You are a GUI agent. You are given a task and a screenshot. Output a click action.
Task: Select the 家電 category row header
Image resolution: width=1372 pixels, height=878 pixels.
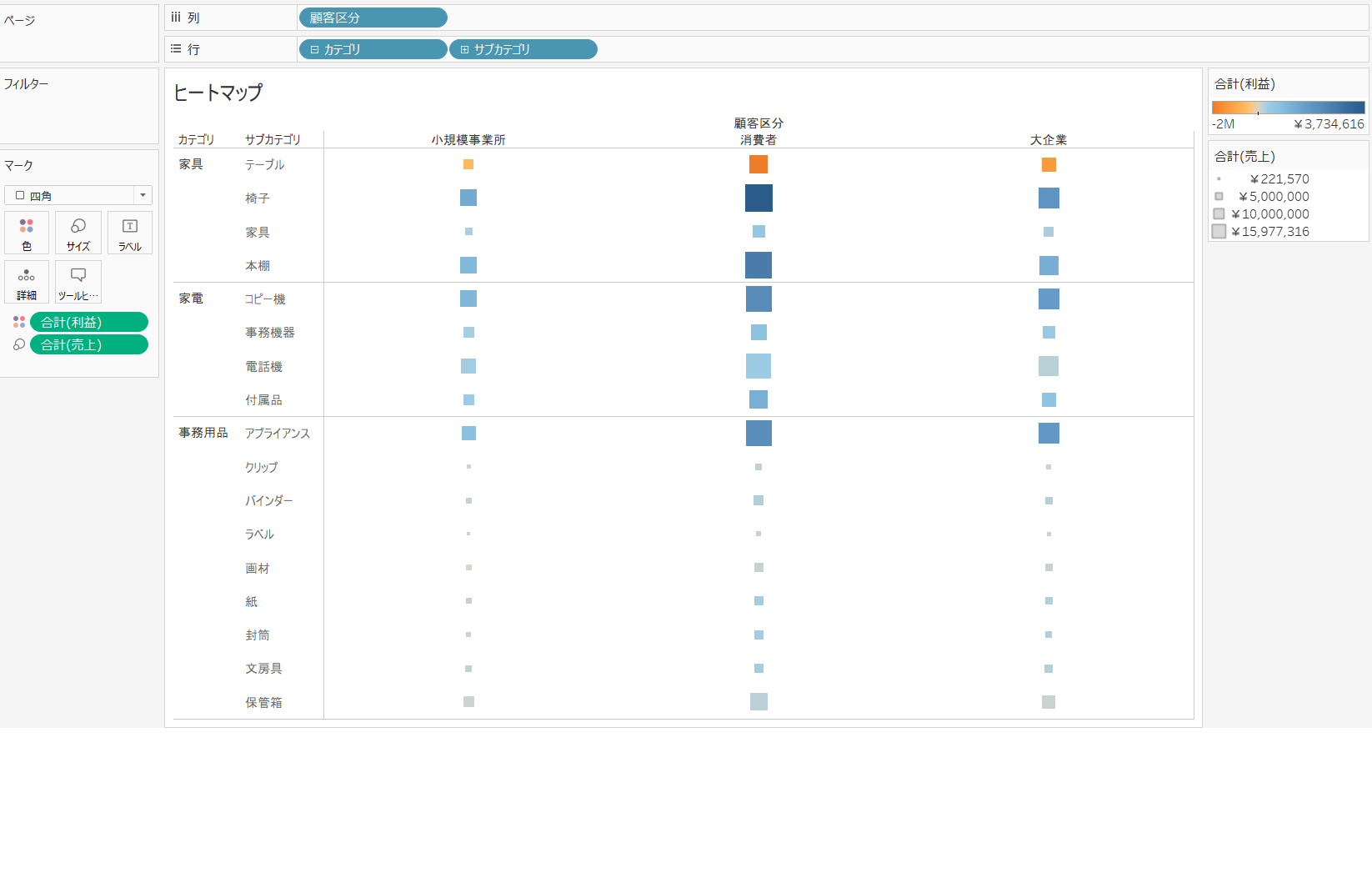[x=191, y=299]
